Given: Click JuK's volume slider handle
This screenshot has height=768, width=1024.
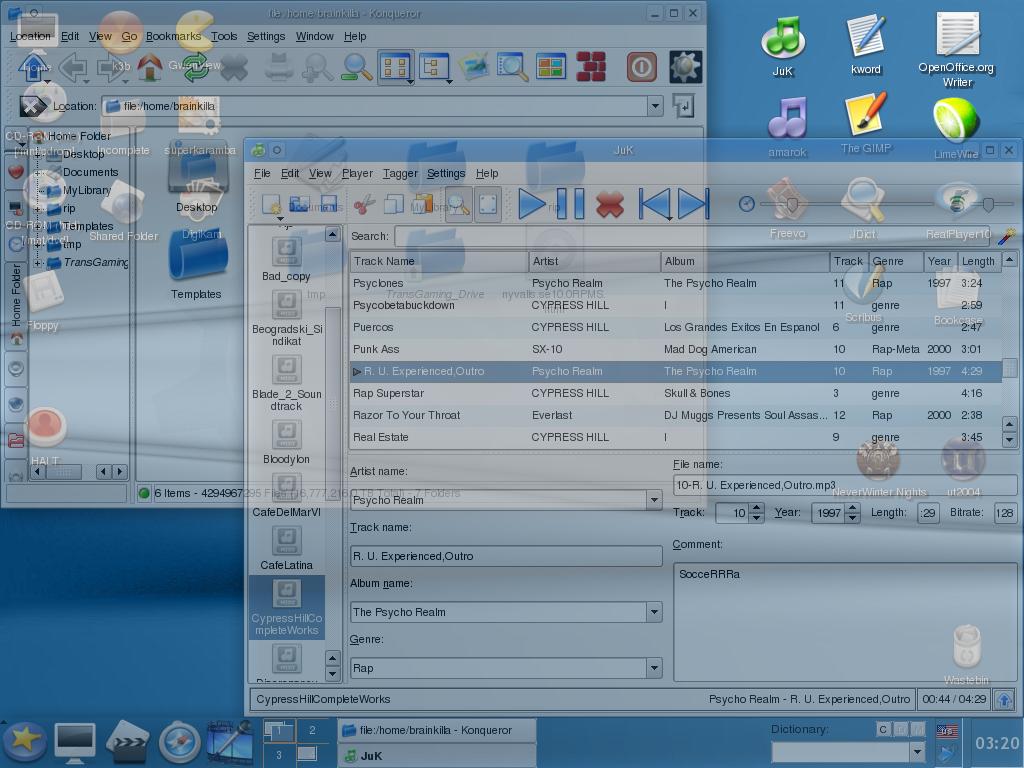Looking at the screenshot, I should pyautogui.click(x=989, y=205).
